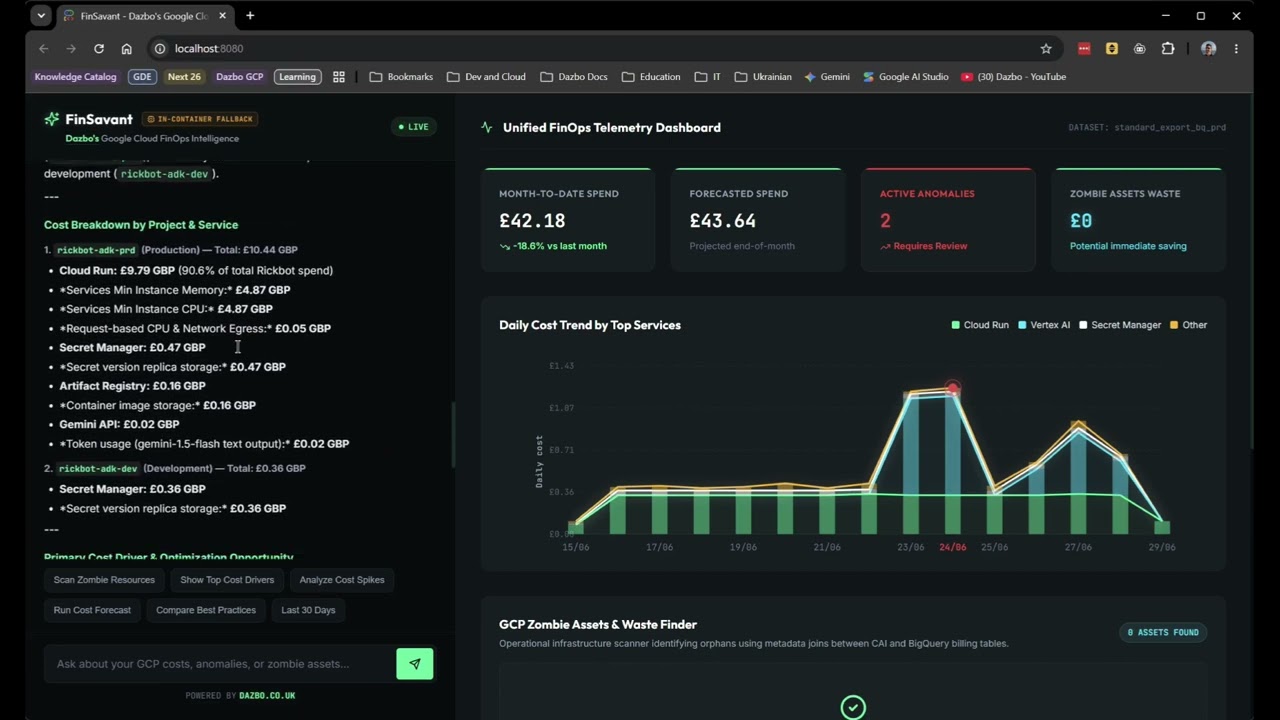Screen dimensions: 1280x720
Task: Click the IN-CONTAINER FALLBACK badge
Action: click(x=200, y=119)
